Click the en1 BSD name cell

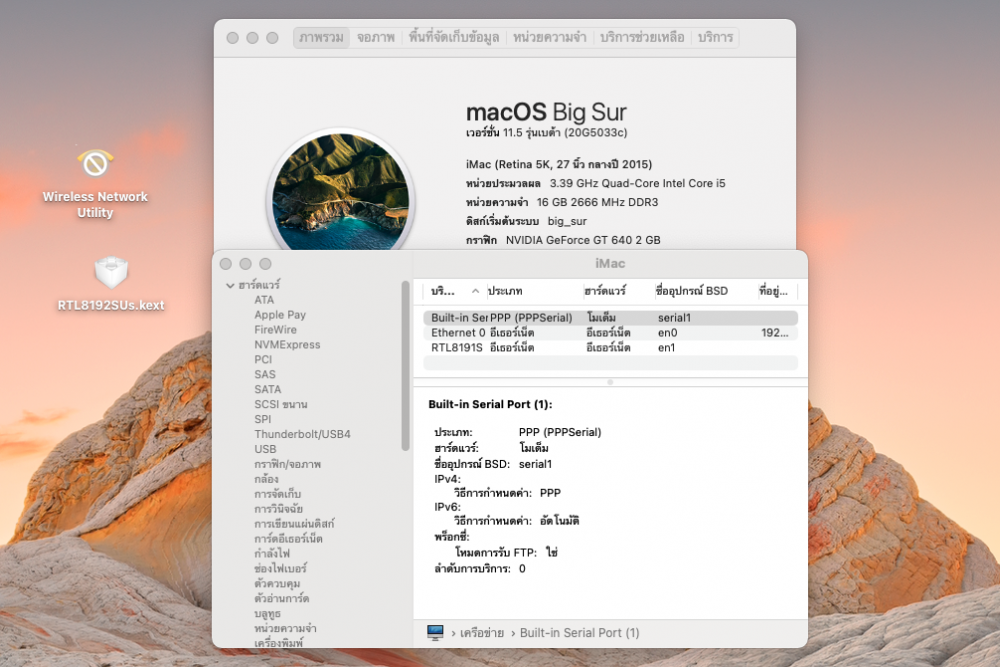(x=666, y=348)
